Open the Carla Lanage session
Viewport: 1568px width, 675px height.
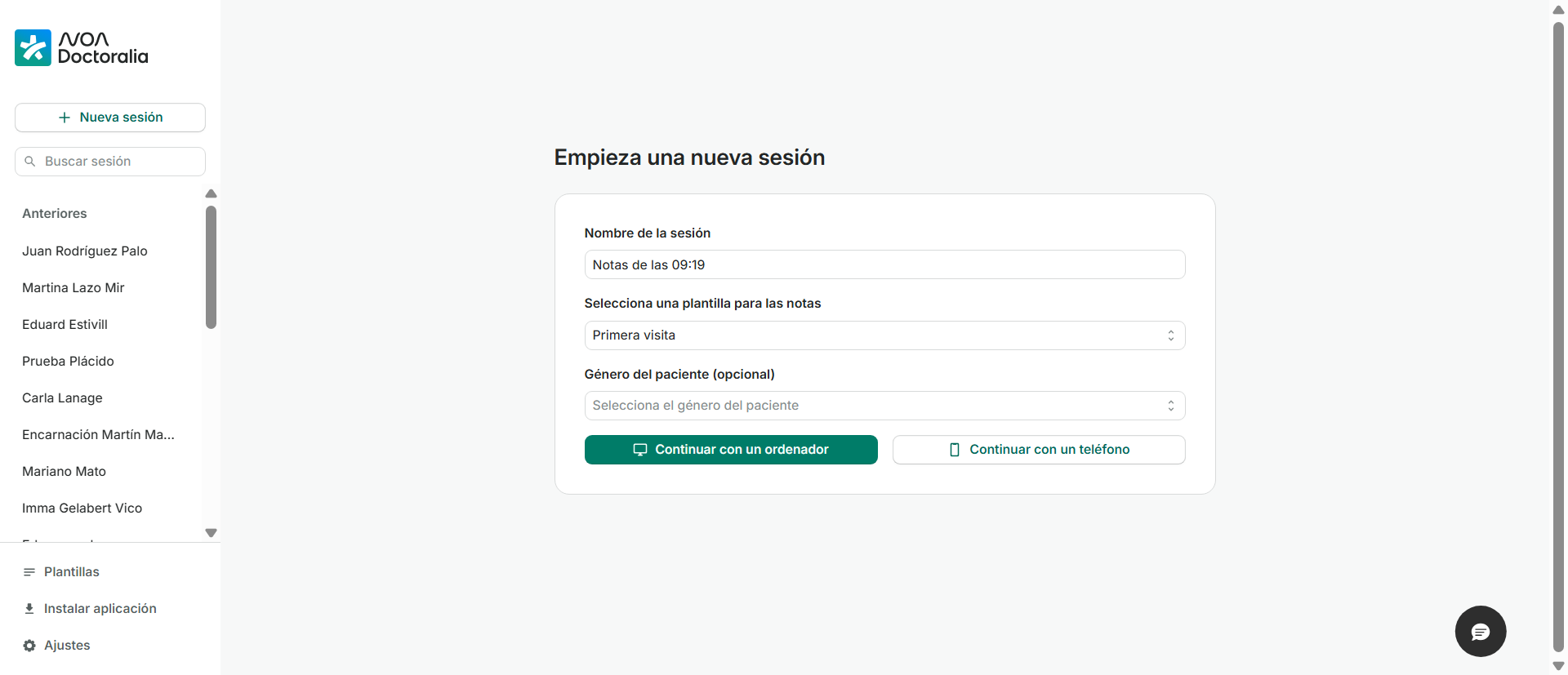63,398
